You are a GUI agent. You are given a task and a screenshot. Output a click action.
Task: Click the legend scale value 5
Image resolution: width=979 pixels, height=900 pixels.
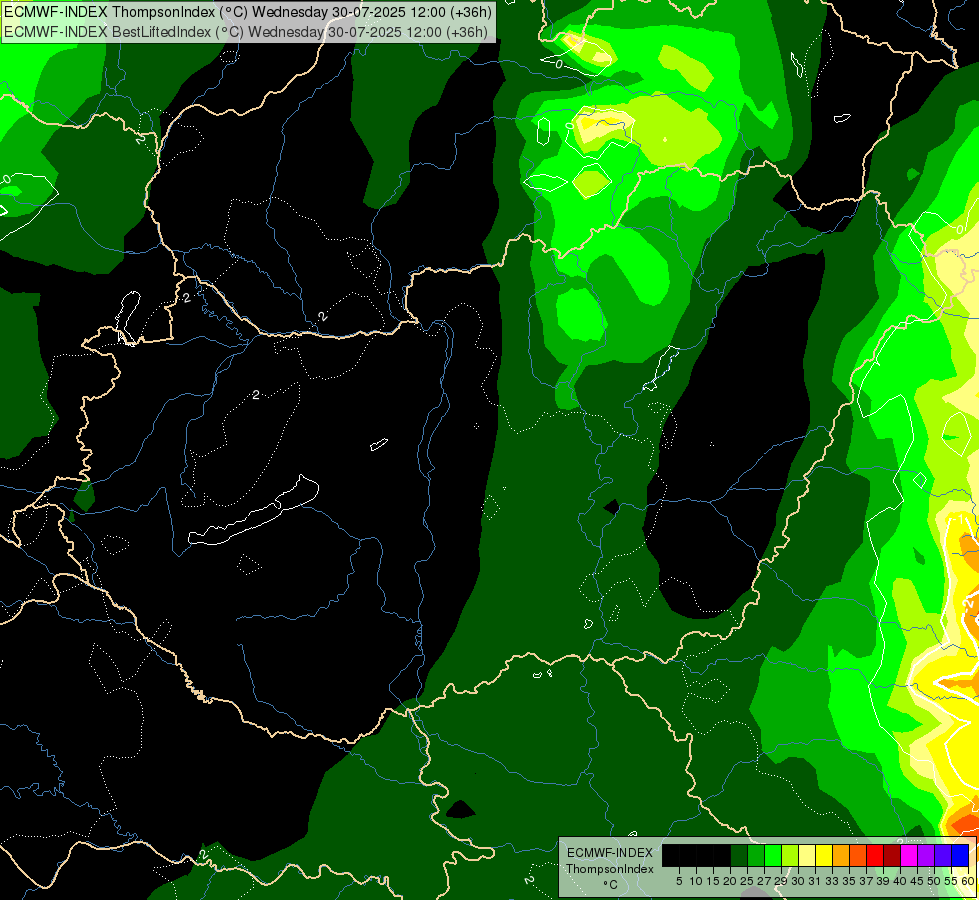click(x=679, y=881)
